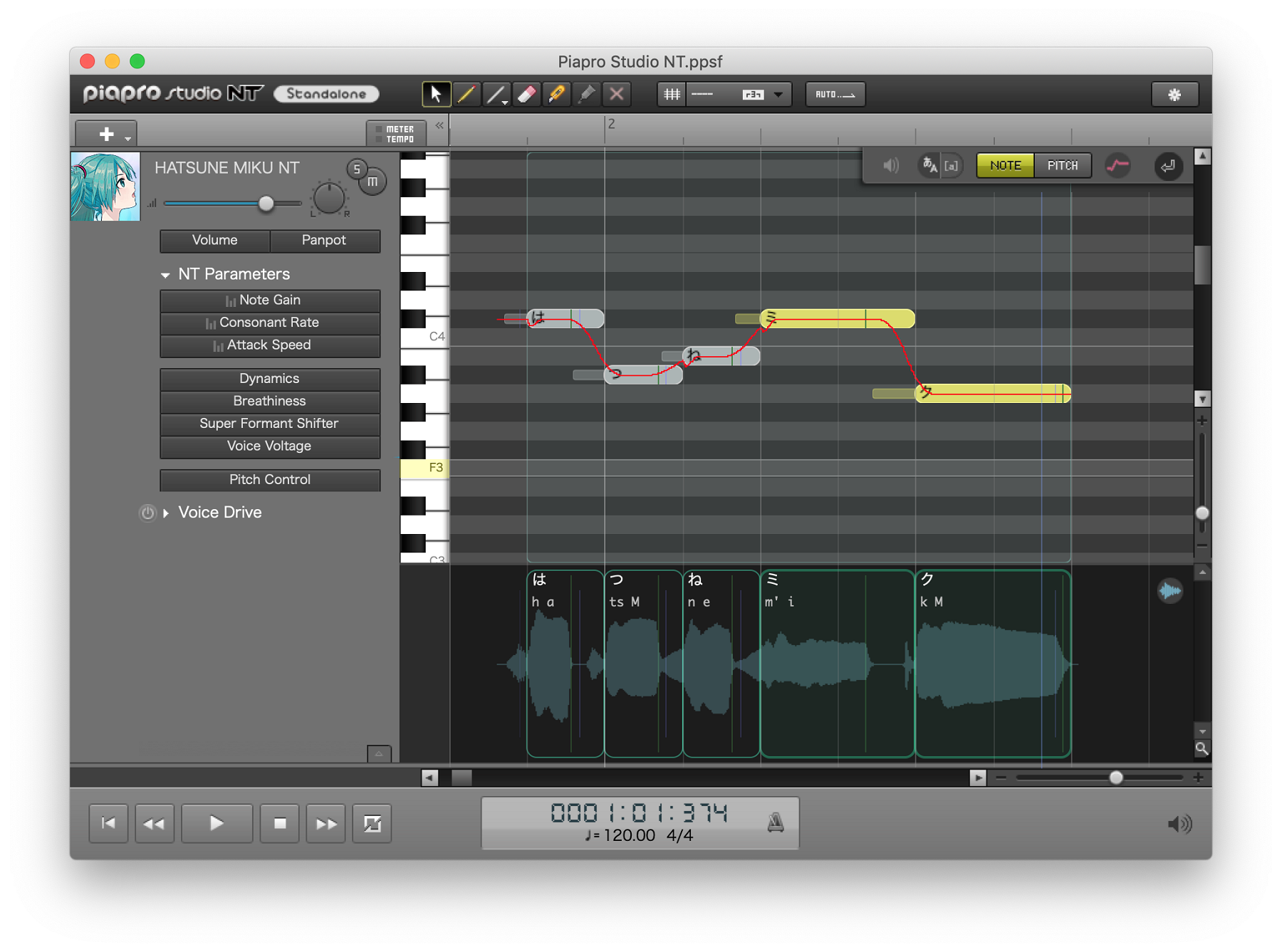Toggle grid snap icon

coord(671,94)
